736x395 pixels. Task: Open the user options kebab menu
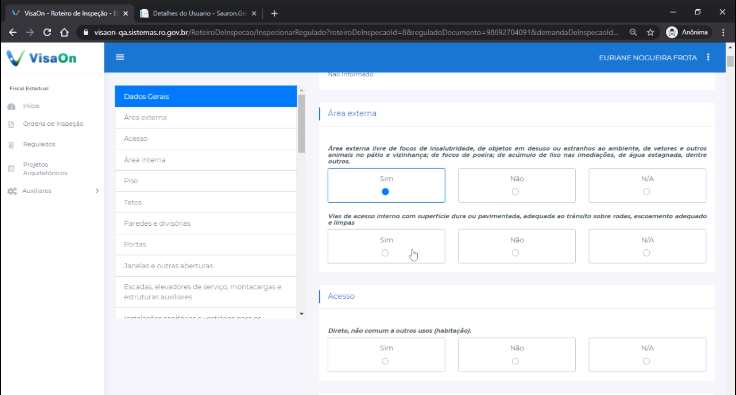coord(708,57)
